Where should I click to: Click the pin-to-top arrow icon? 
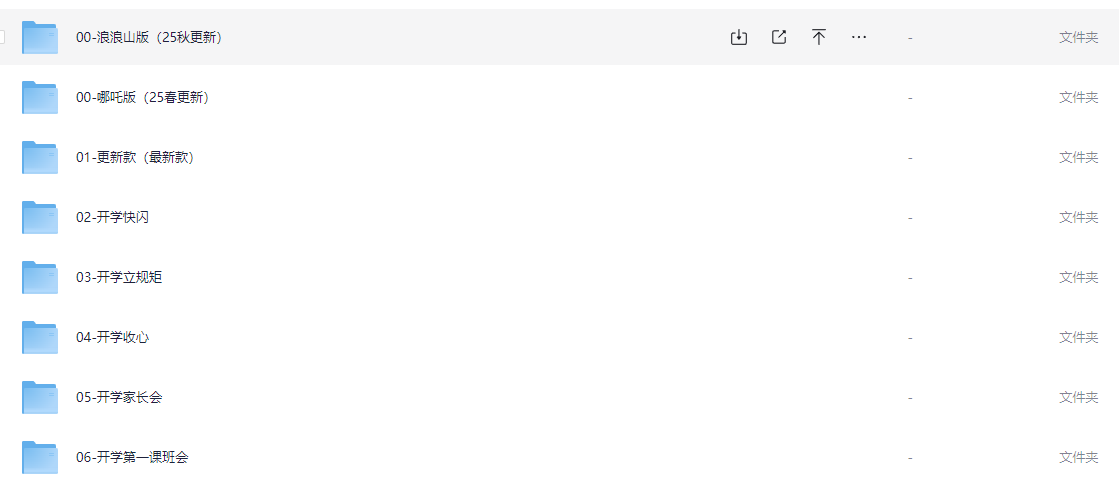pos(819,37)
